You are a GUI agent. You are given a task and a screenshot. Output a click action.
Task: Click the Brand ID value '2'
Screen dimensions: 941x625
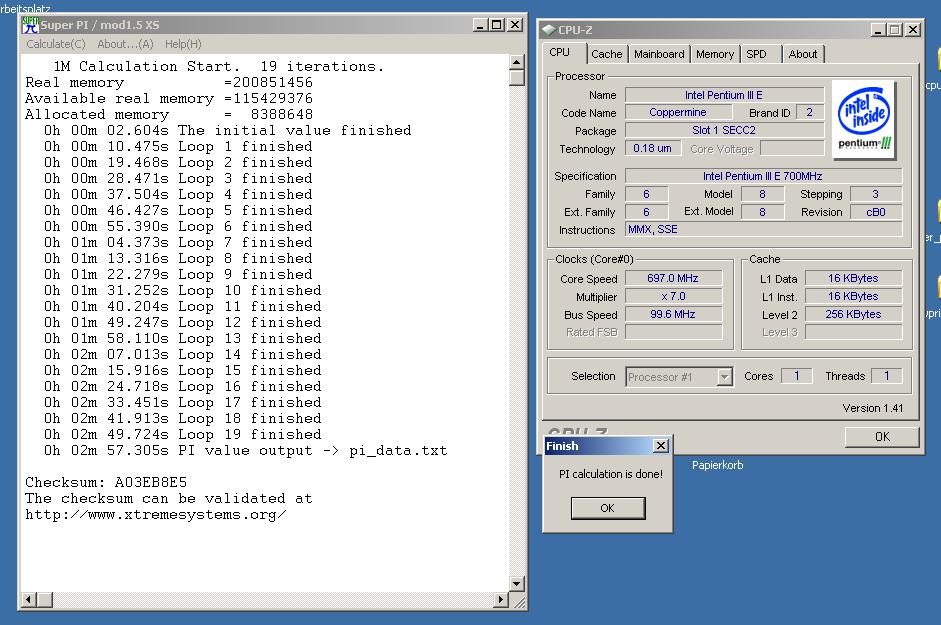click(x=810, y=112)
